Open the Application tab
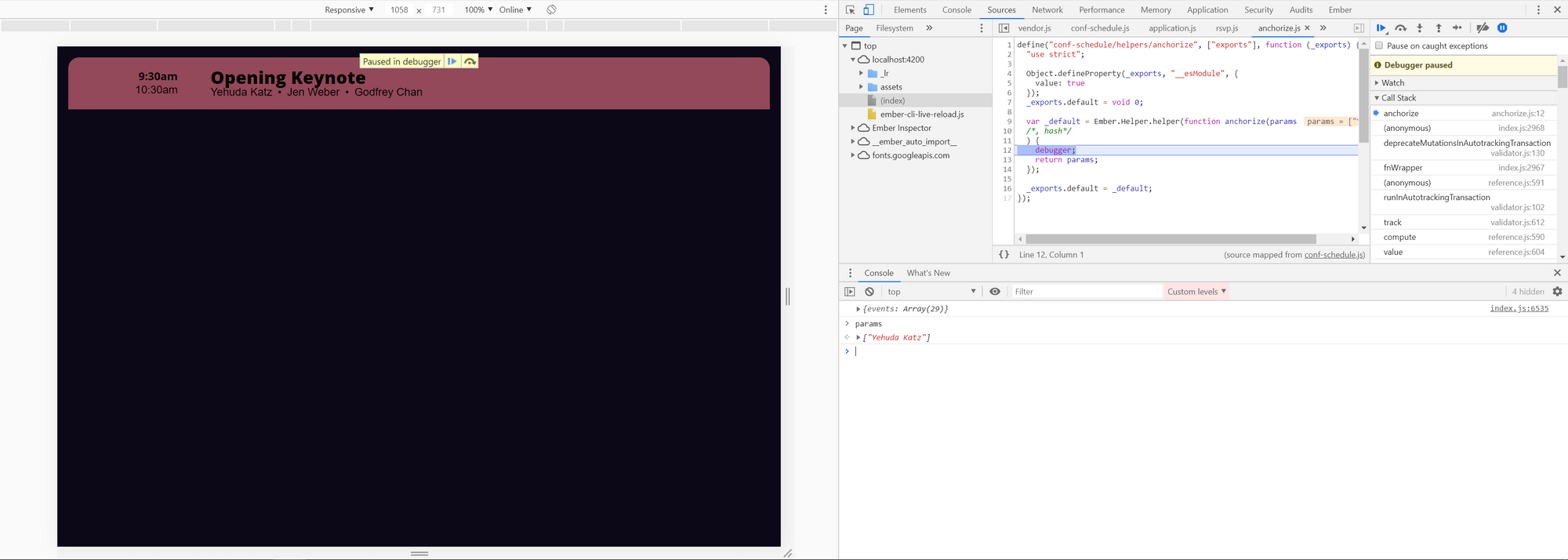The height and width of the screenshot is (560, 1568). point(1207,9)
